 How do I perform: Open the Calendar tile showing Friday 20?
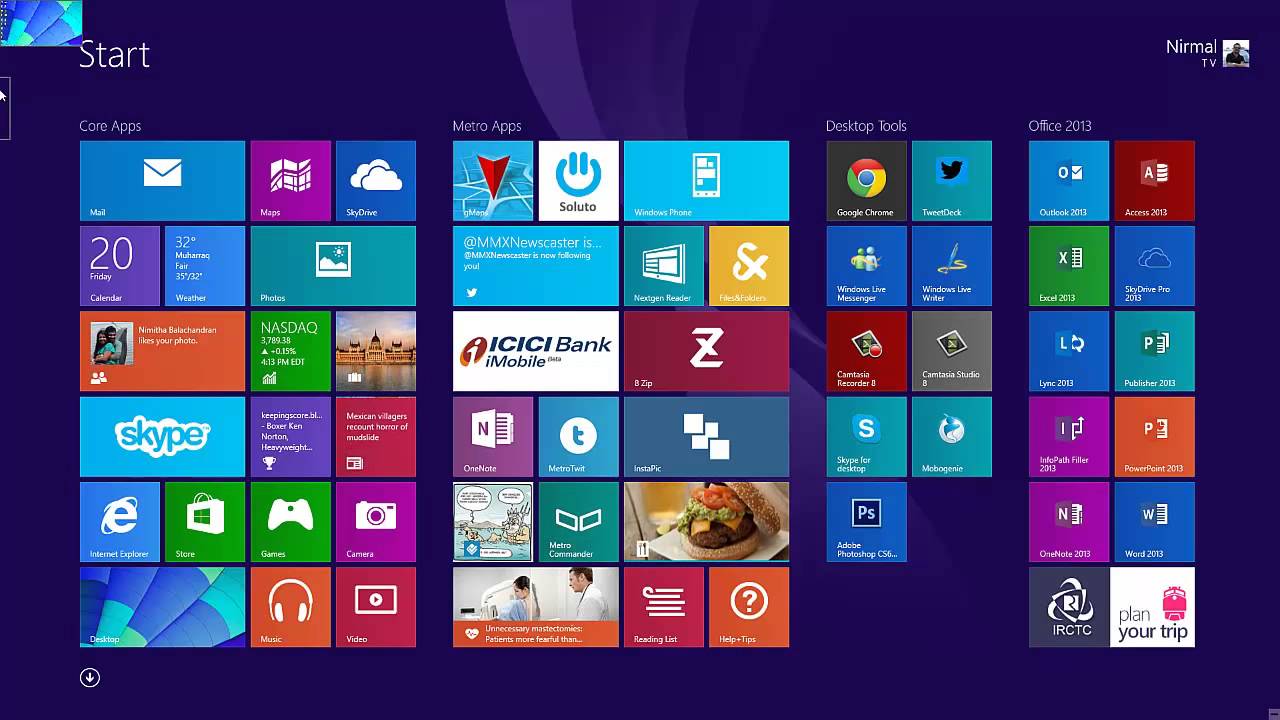(119, 266)
